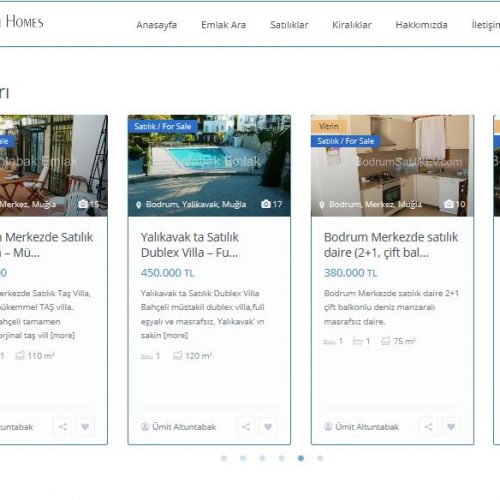This screenshot has width=500, height=500.
Task: Go to Emlak Ara page
Action: 223,25
